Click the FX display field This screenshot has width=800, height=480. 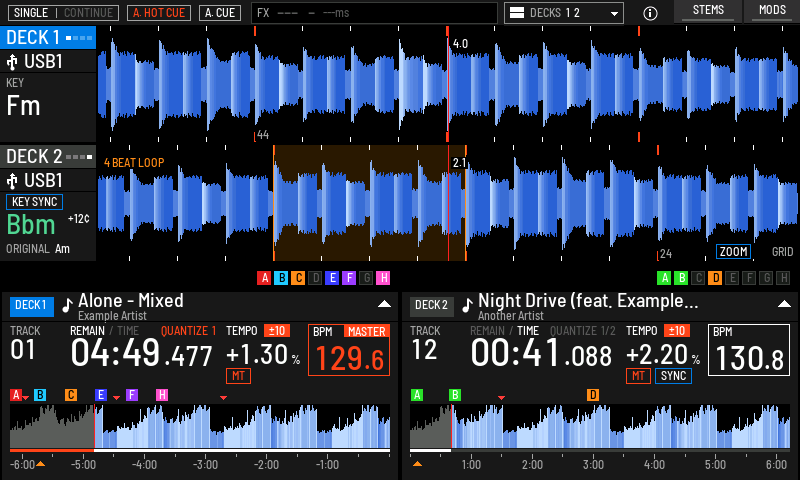coord(374,13)
